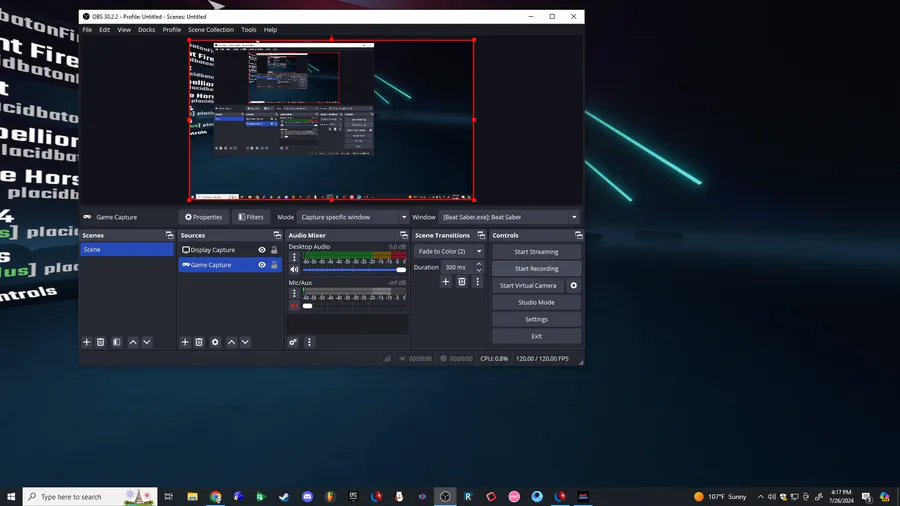Open Audio Mixer menu at the panel bottom
The image size is (900, 506).
tap(309, 342)
